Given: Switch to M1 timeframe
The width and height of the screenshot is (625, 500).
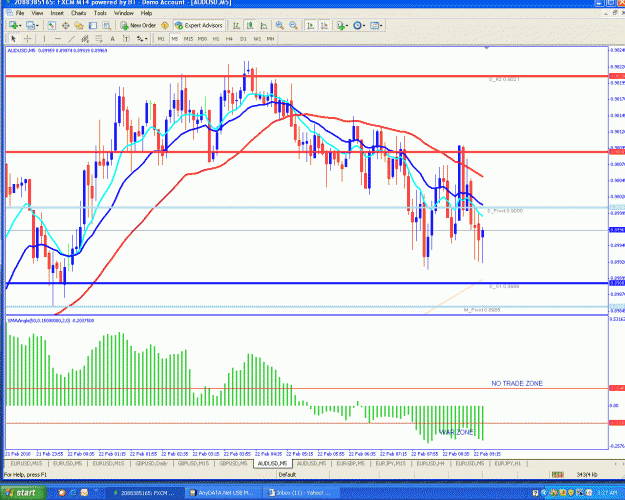Looking at the screenshot, I should click(161, 39).
